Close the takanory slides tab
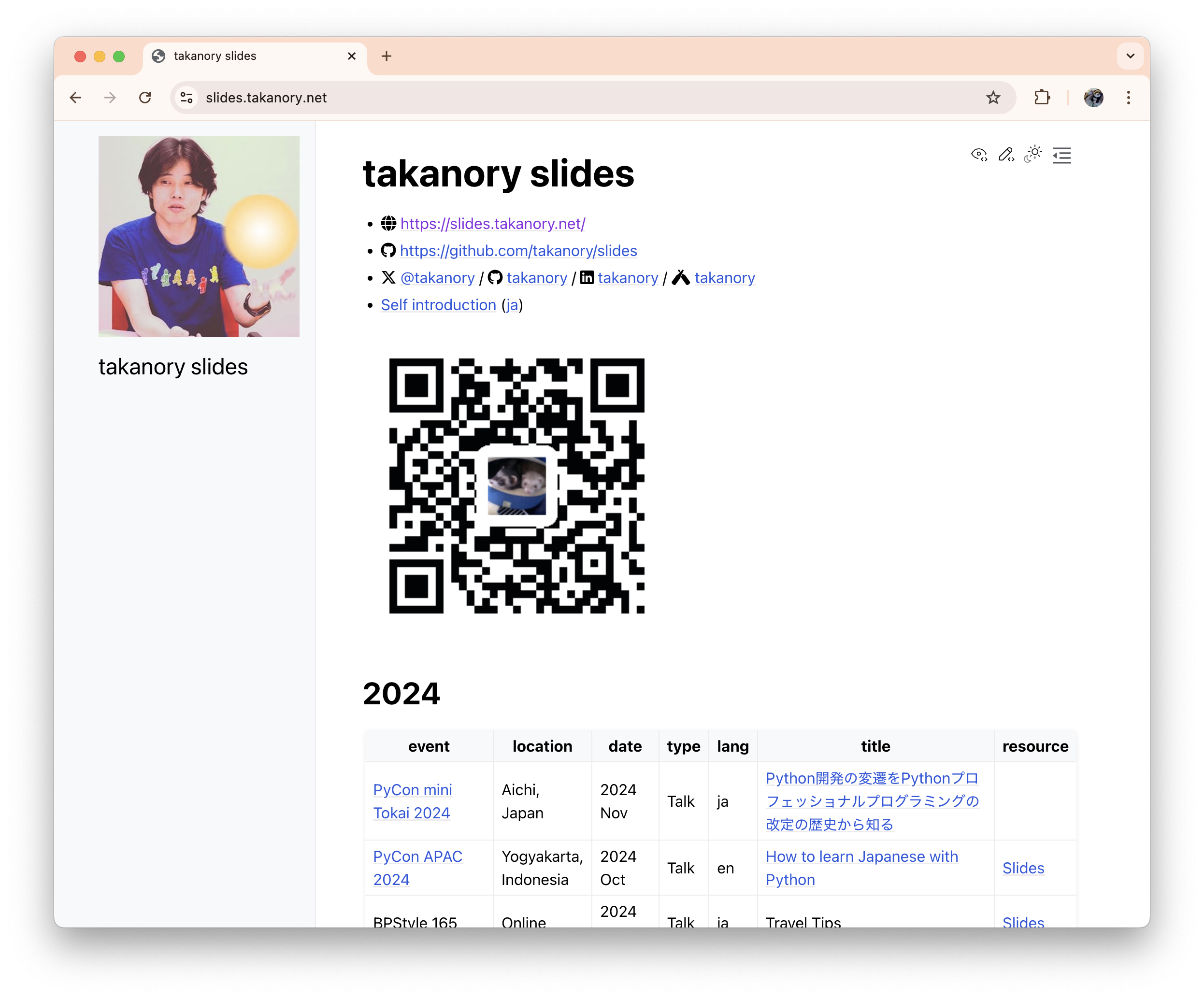The height and width of the screenshot is (999, 1204). point(351,56)
